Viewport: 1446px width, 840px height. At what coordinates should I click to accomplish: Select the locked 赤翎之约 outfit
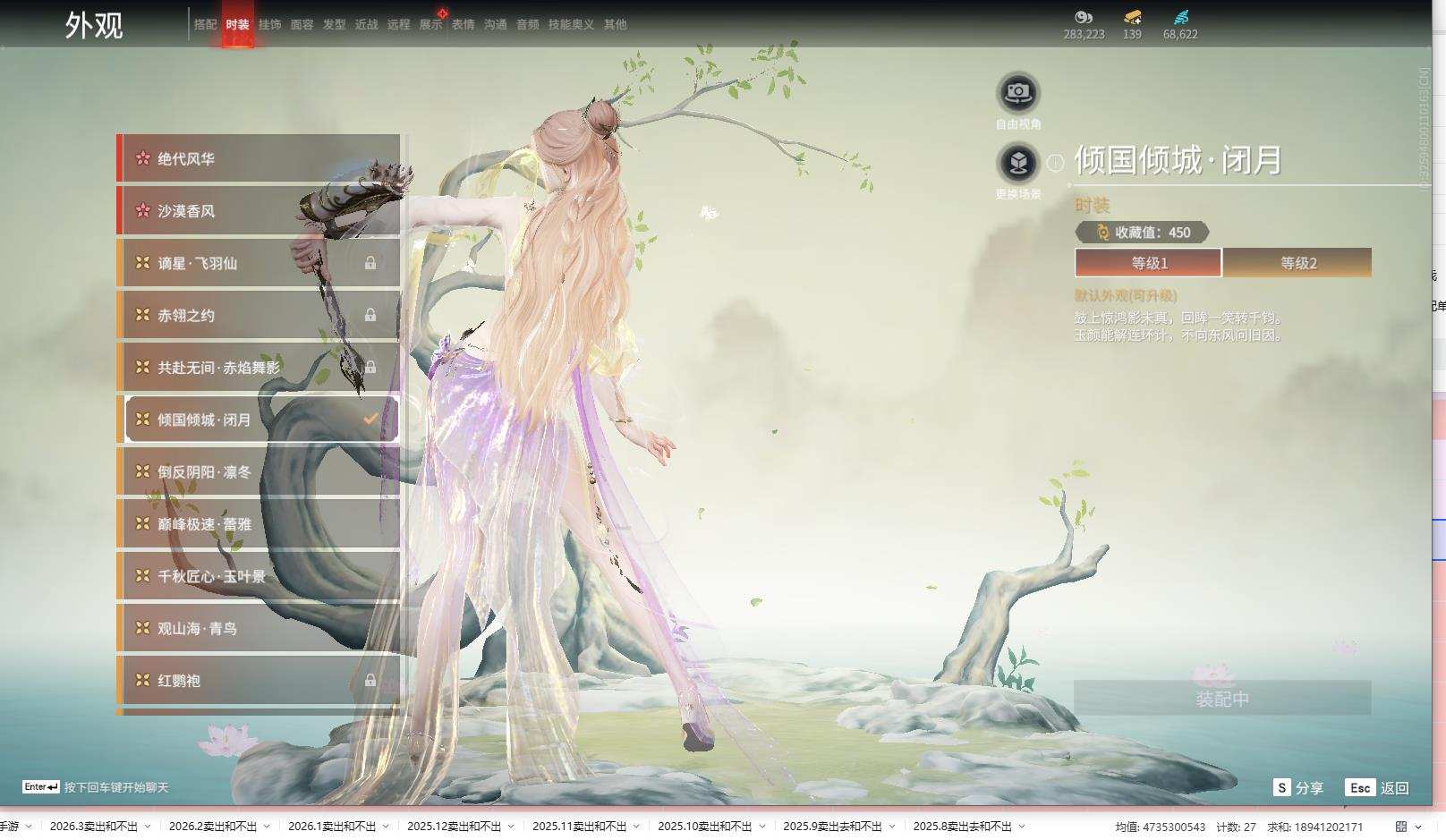[x=258, y=315]
